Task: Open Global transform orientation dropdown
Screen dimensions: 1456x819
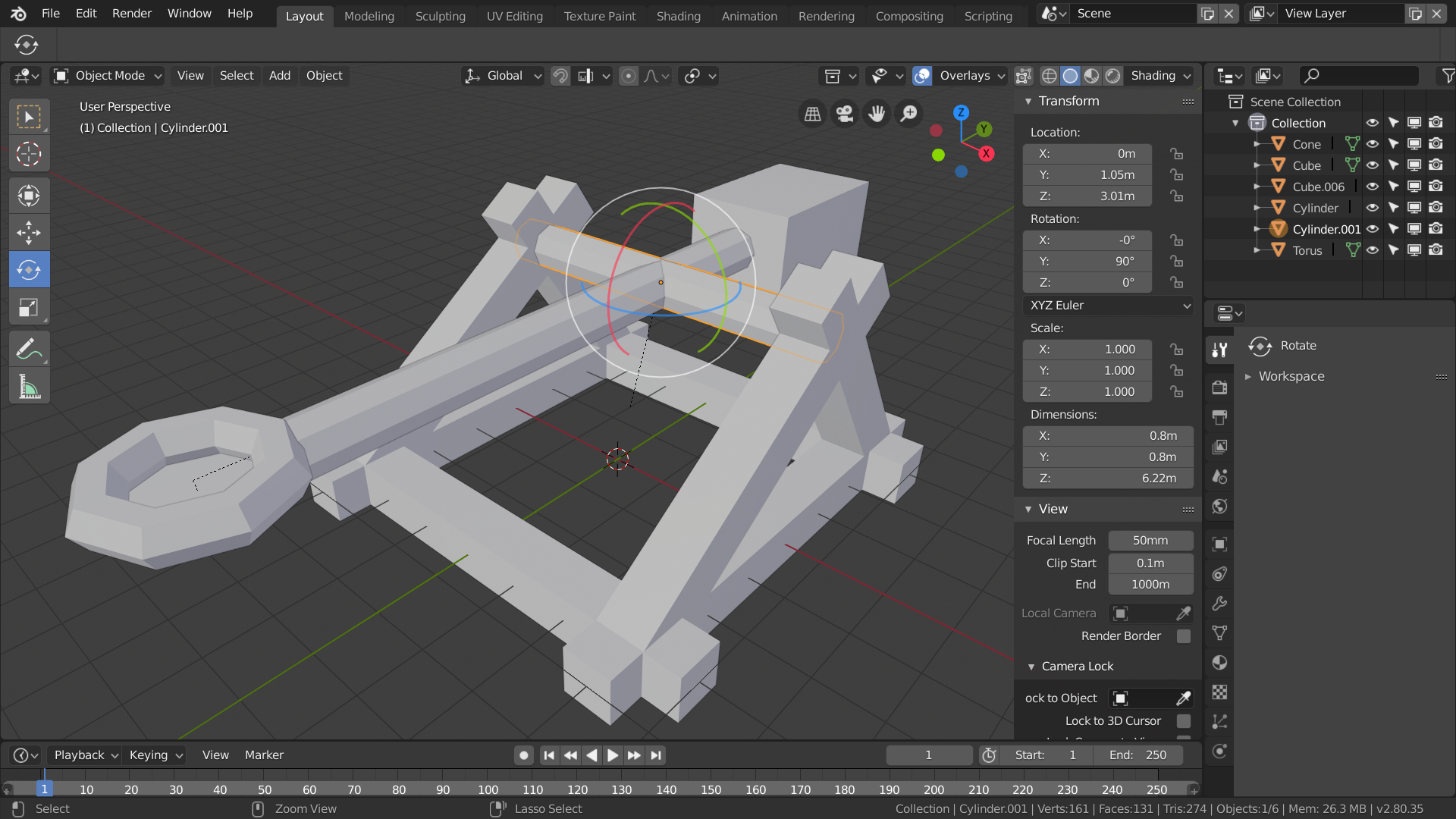Action: click(503, 76)
